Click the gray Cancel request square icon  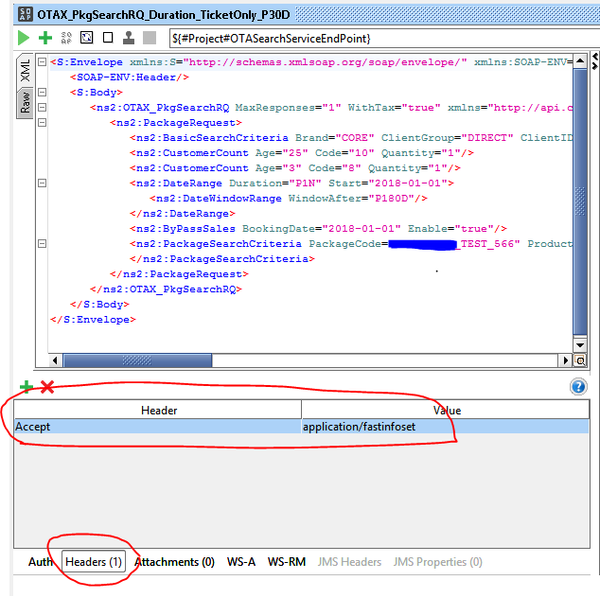coord(149,37)
